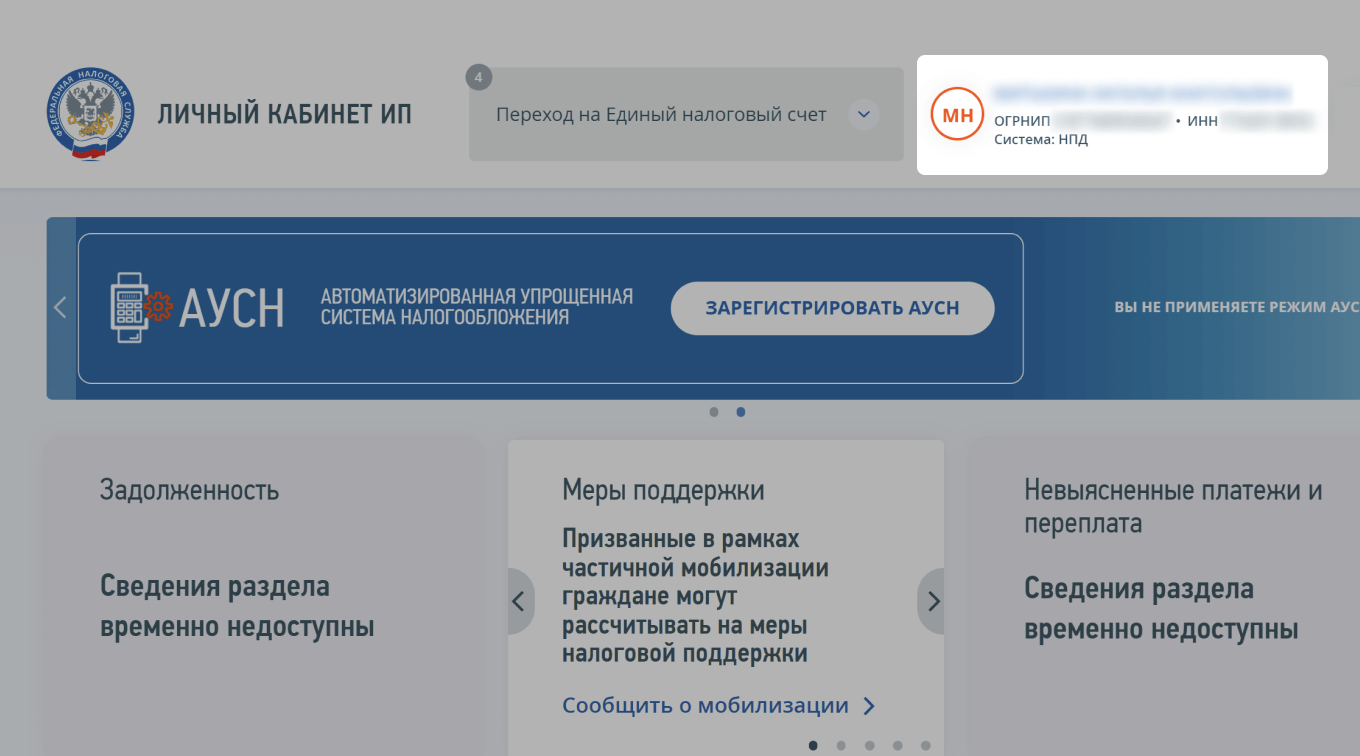
Task: Click the ЛИЧНЫЙ КАБИНЕТ ИП title
Action: point(284,113)
